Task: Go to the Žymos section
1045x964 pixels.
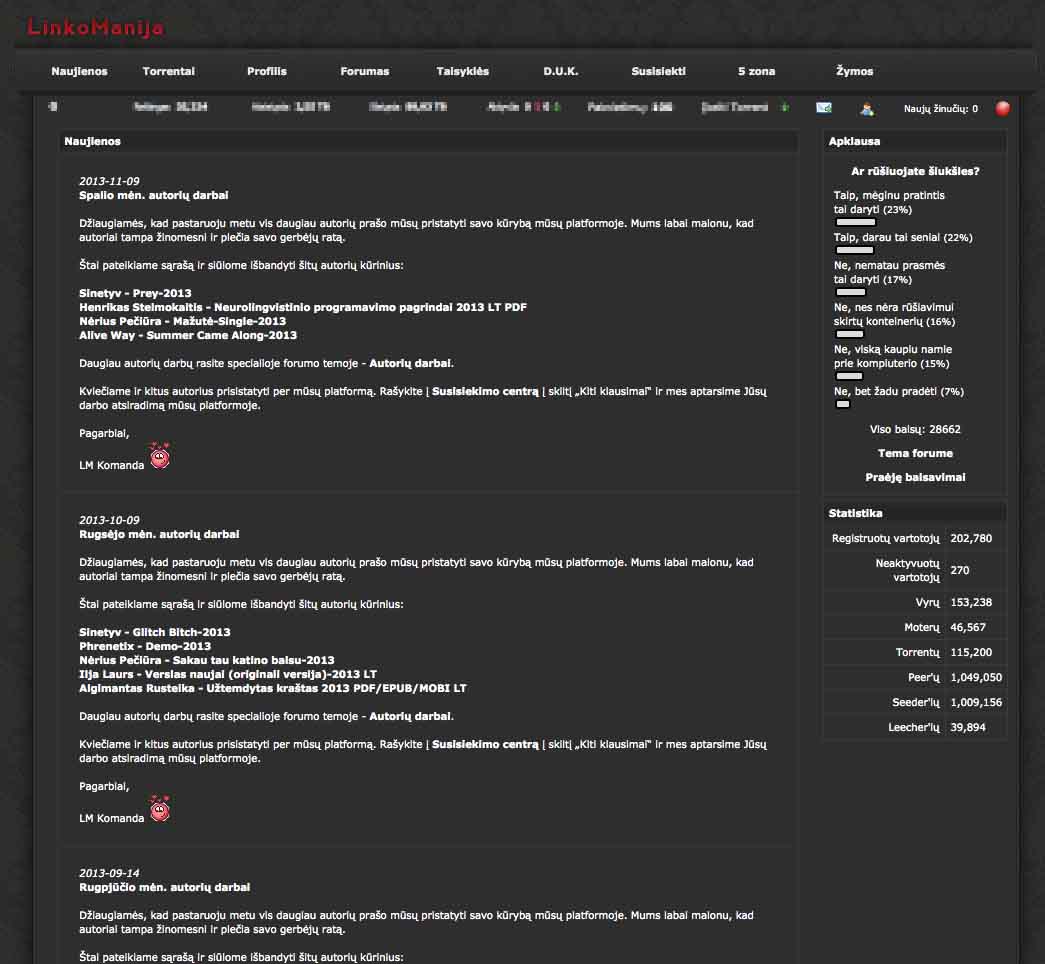Action: pos(855,71)
